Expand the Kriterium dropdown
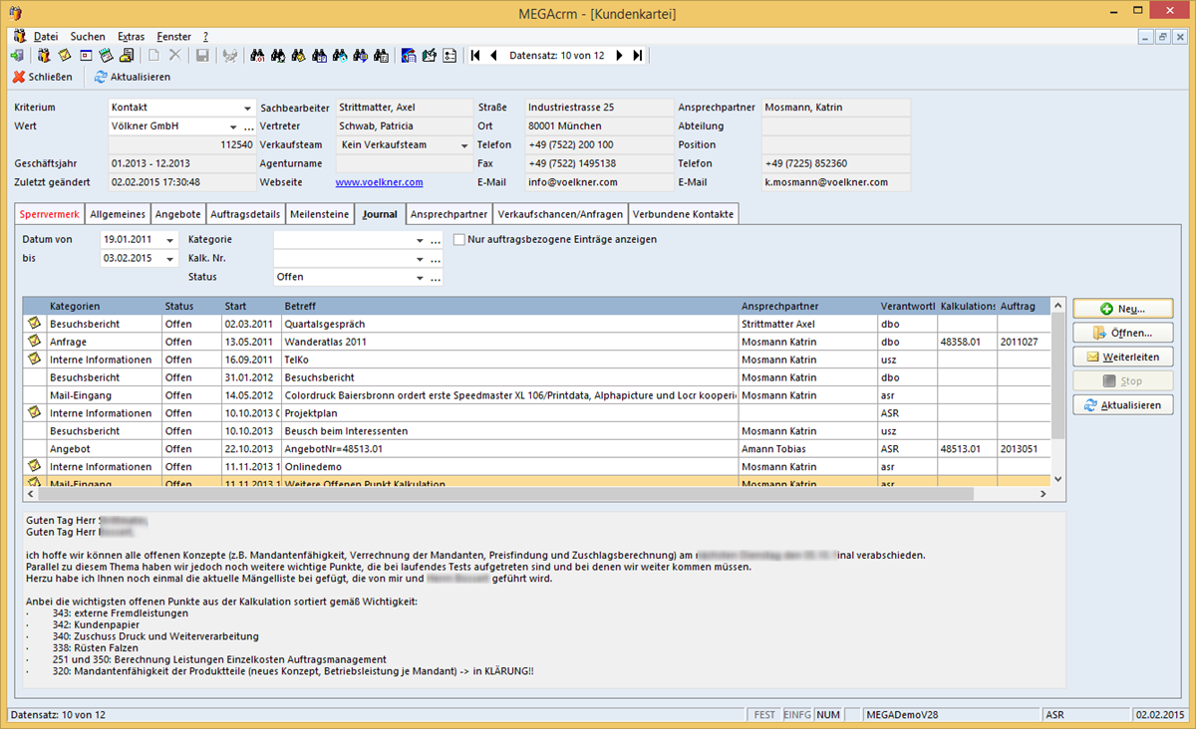 pos(247,108)
